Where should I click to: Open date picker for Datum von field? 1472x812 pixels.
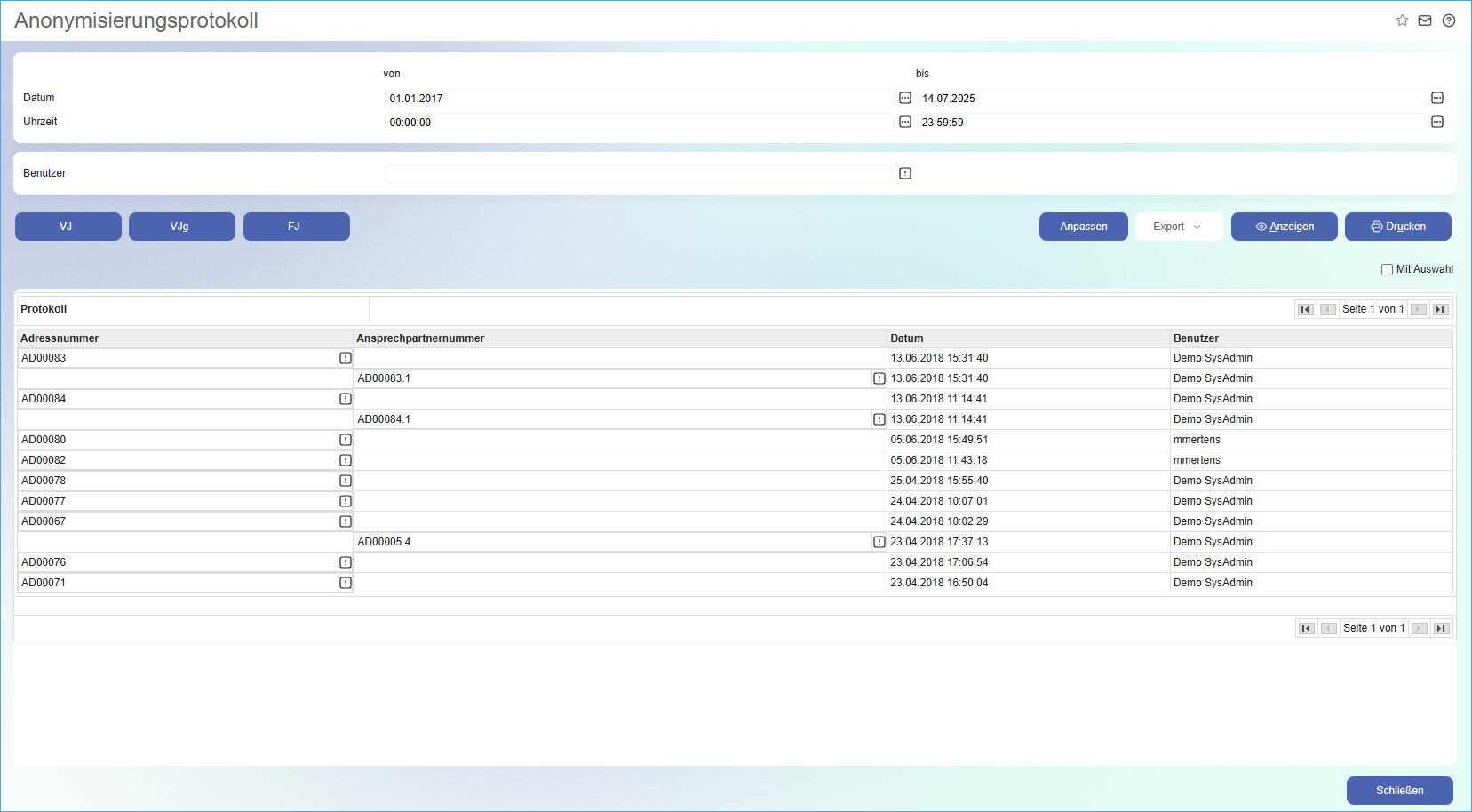pos(905,98)
